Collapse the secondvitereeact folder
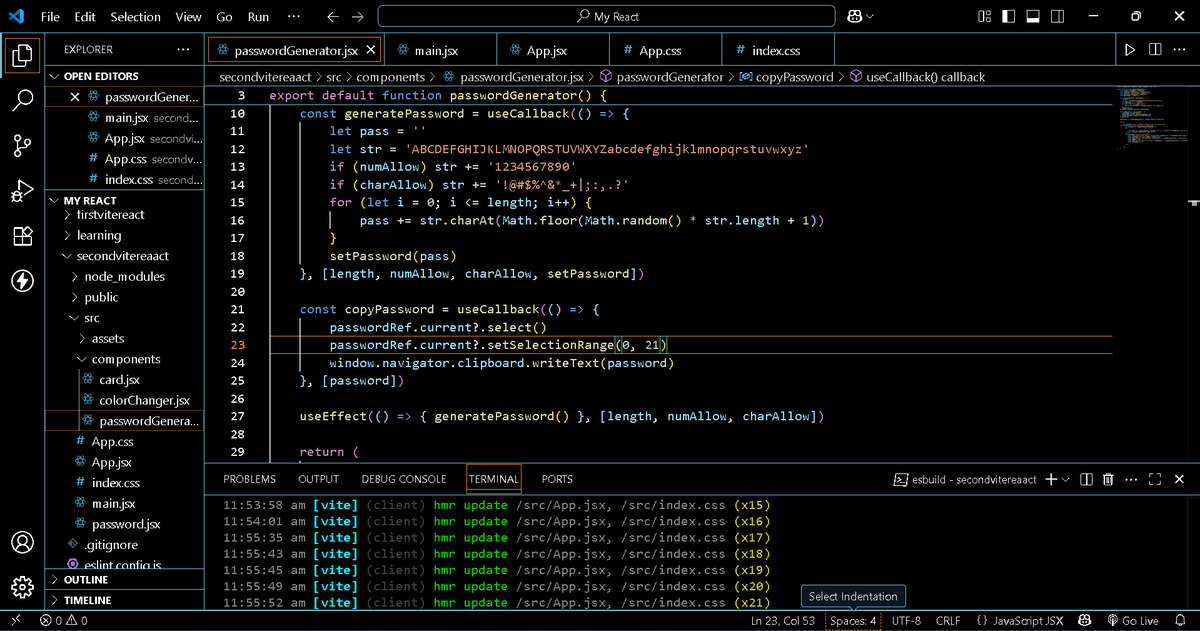Image resolution: width=1200 pixels, height=631 pixels. tap(125, 256)
